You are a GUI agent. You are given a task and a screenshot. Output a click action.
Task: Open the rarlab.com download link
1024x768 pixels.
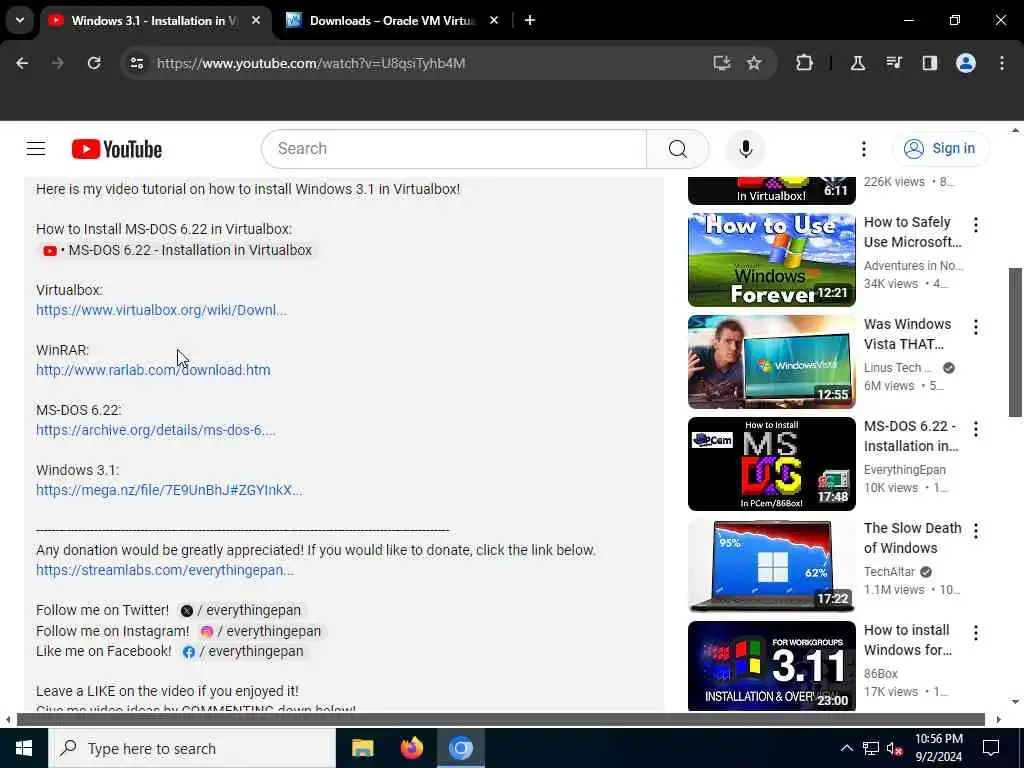coord(153,370)
